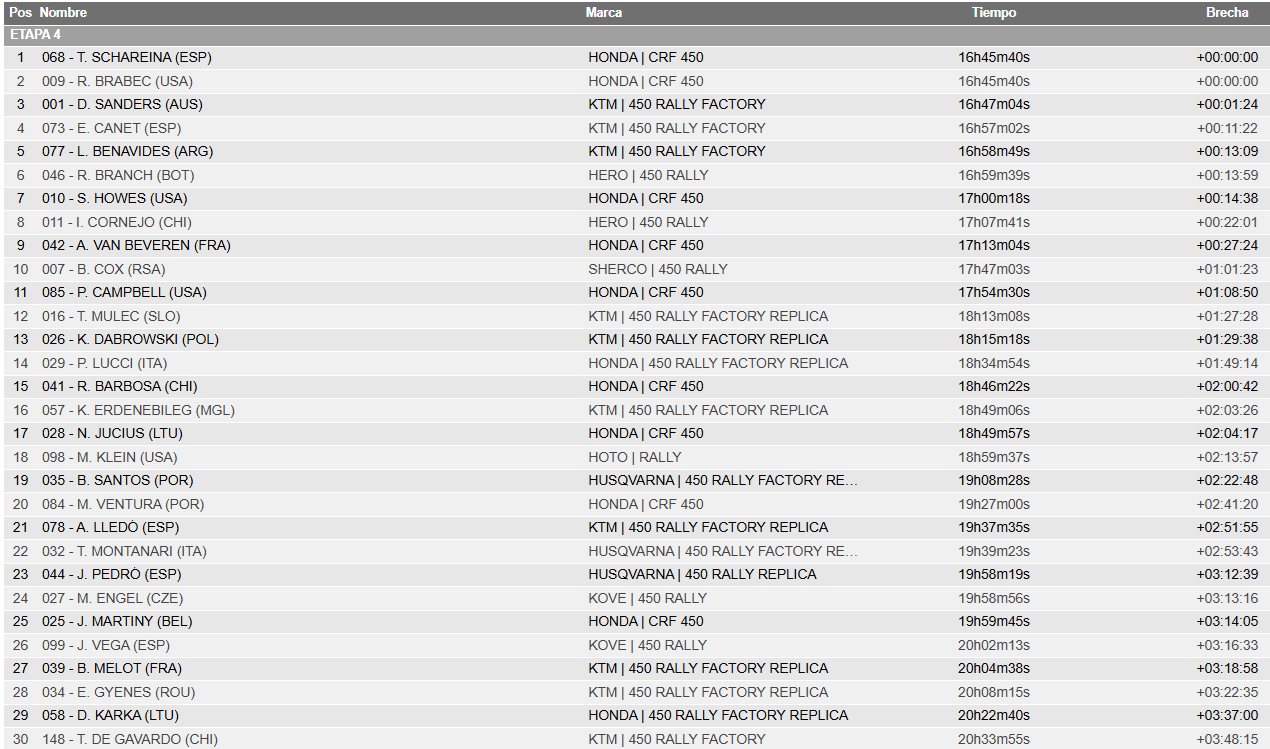Click time 20h33m55s
Viewport: 1270px width, 749px height.
pos(994,739)
